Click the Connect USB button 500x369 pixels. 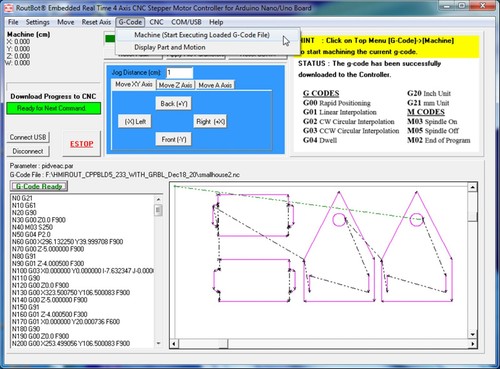pyautogui.click(x=28, y=137)
